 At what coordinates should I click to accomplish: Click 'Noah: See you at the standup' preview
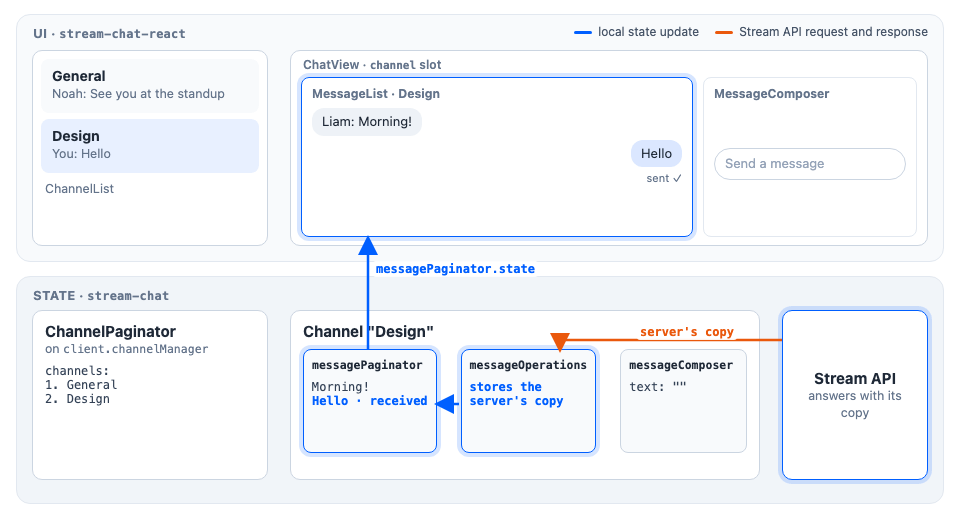pos(138,94)
